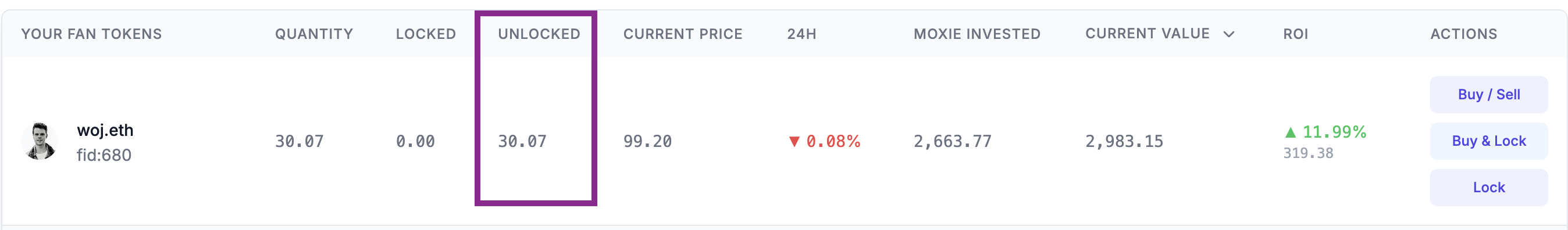Select the 24H column header

pos(801,34)
